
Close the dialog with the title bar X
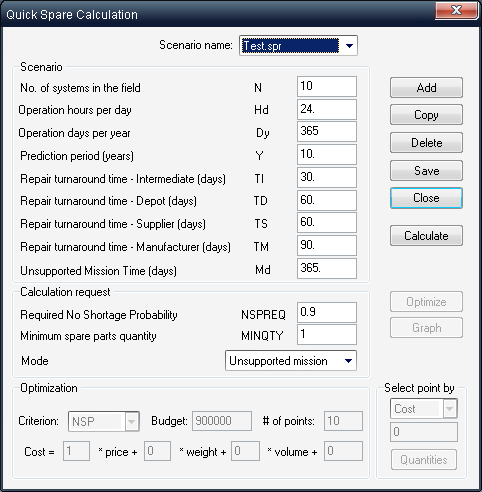point(456,10)
